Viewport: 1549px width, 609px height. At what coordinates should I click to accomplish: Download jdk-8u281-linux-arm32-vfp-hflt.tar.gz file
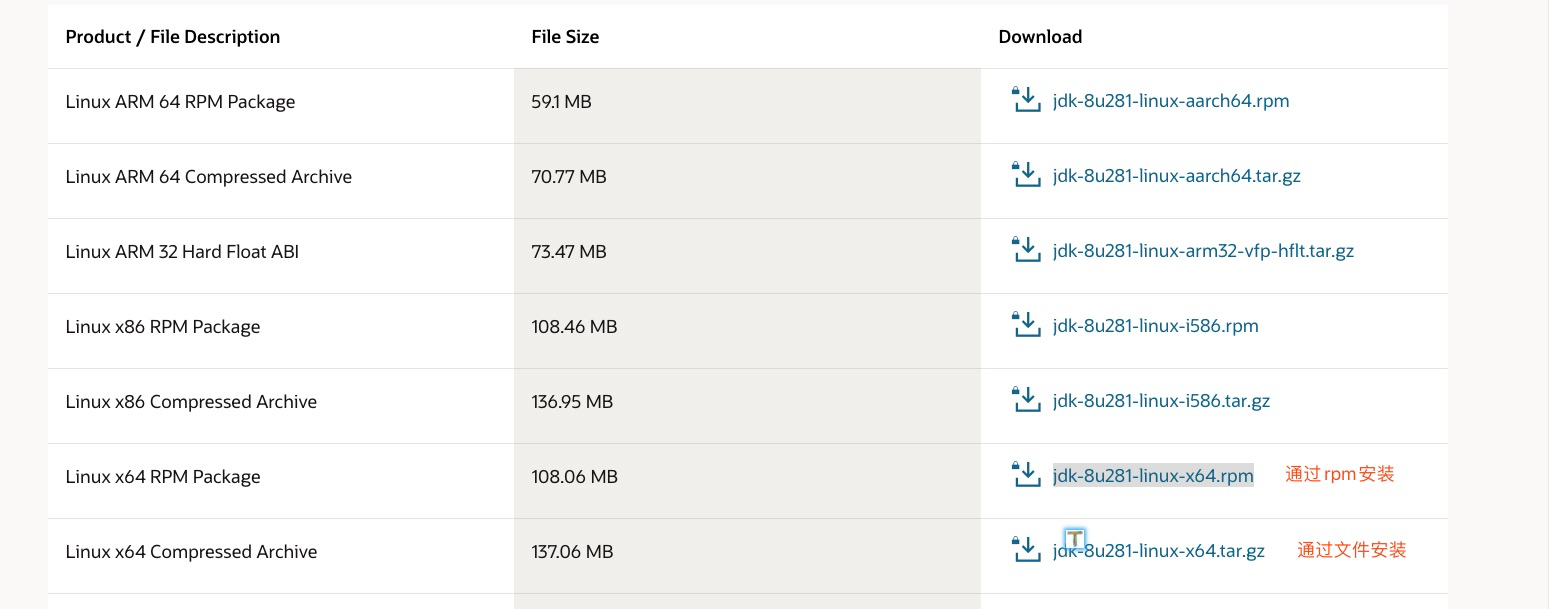tap(1203, 251)
